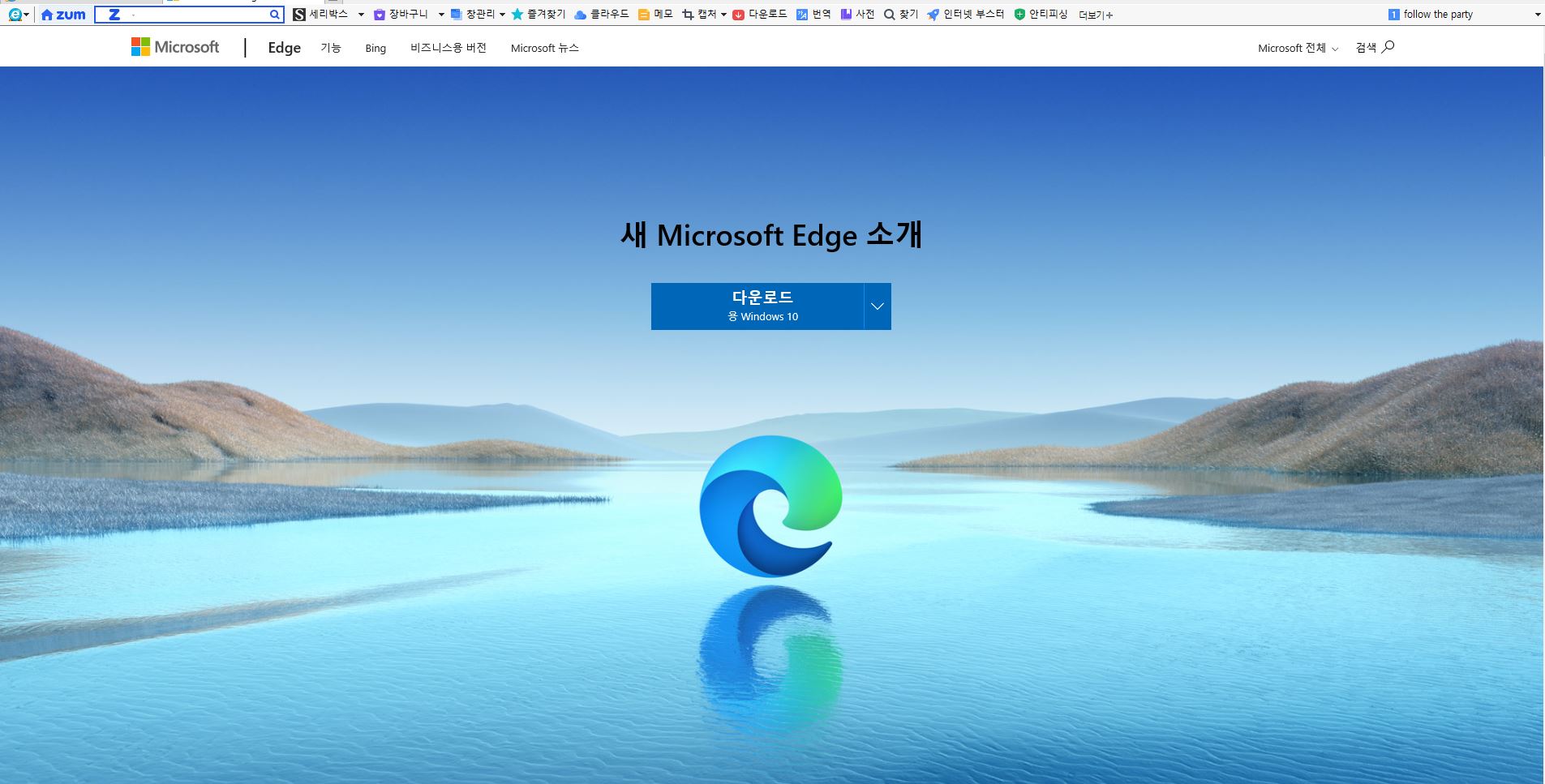Click 더보기+ to show more tools
The image size is (1545, 784).
(x=1096, y=15)
